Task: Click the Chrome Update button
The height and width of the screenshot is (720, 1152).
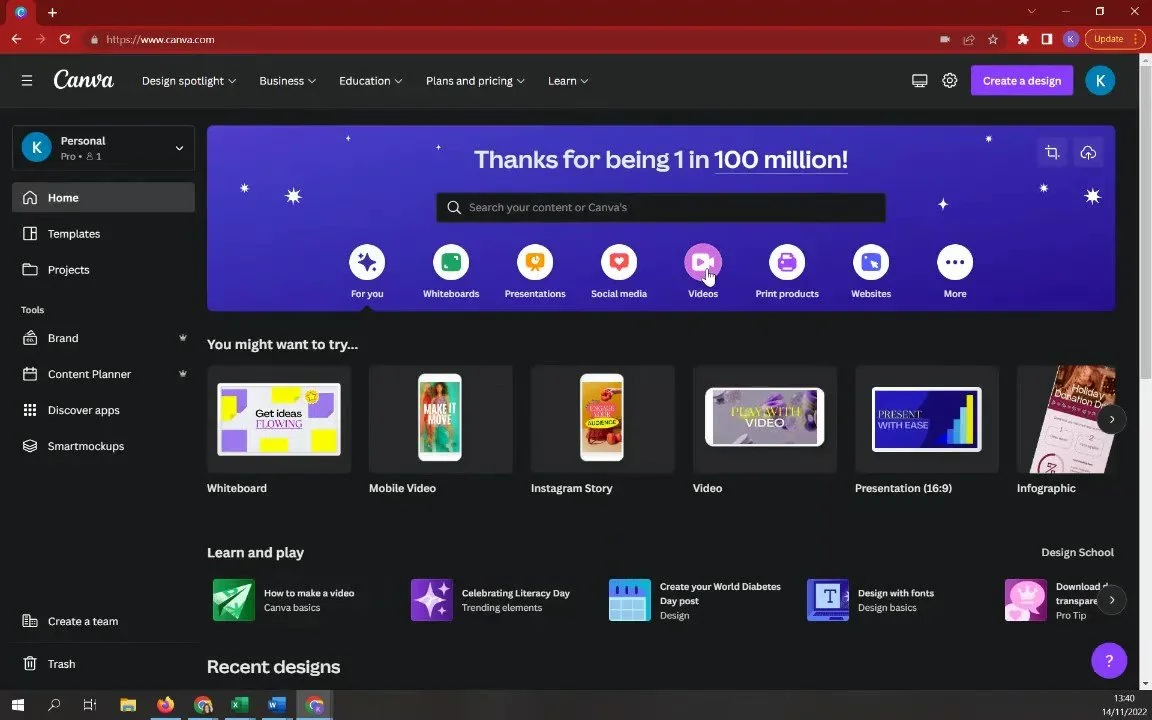Action: (x=1114, y=40)
